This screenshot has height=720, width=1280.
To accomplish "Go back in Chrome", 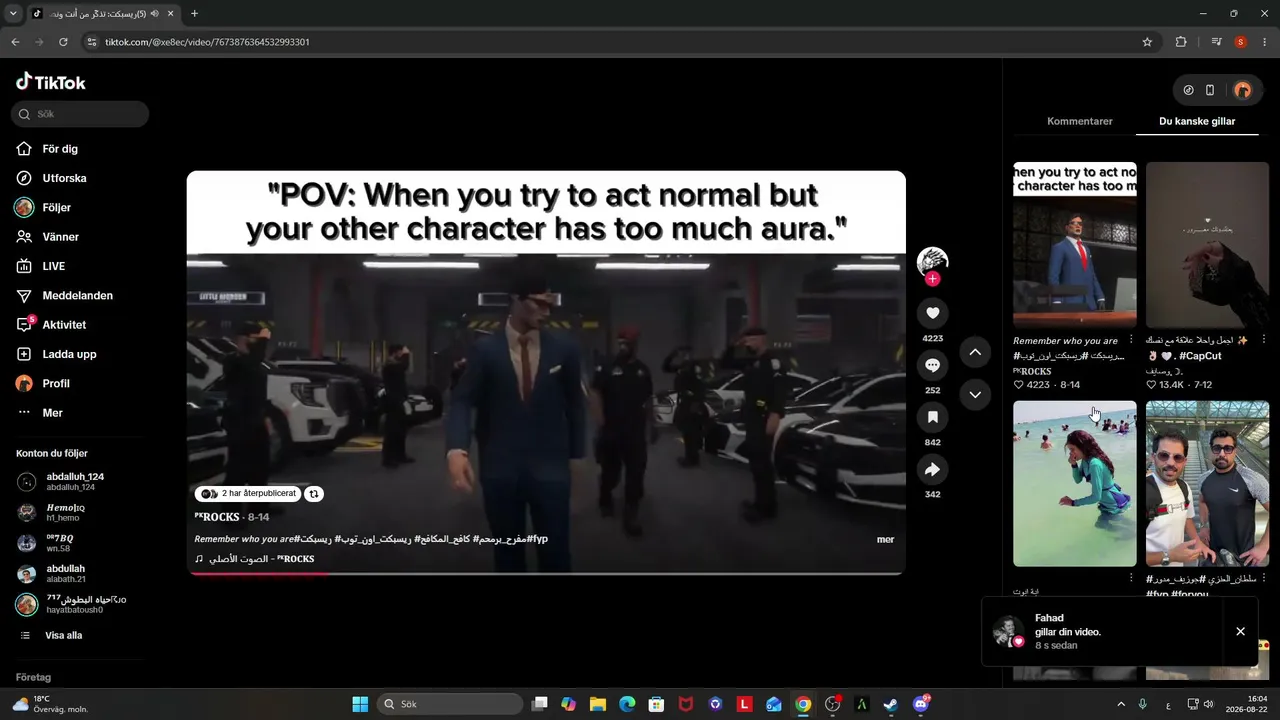I will [15, 42].
